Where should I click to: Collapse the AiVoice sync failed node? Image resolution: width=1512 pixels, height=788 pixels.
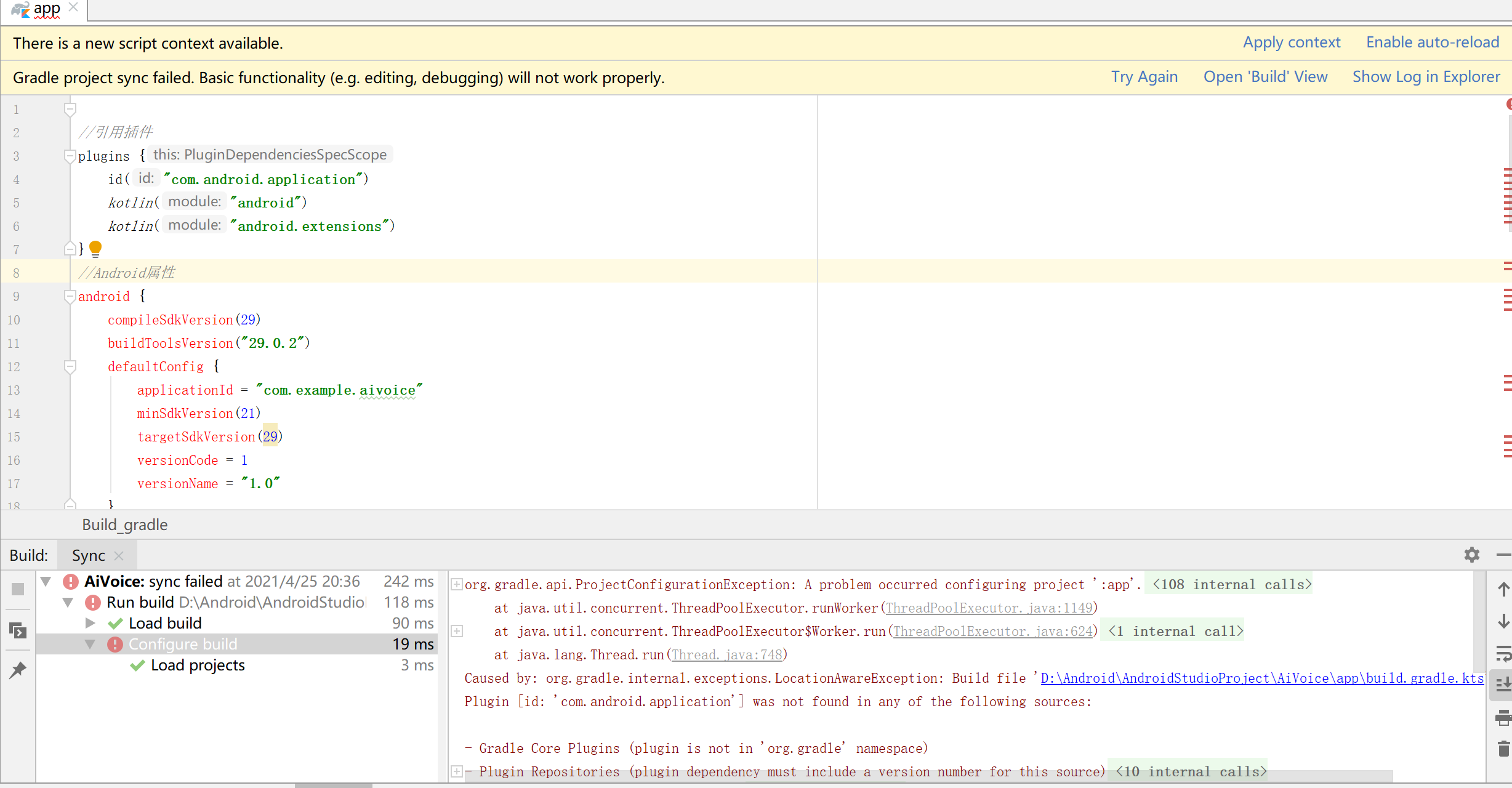pyautogui.click(x=46, y=581)
